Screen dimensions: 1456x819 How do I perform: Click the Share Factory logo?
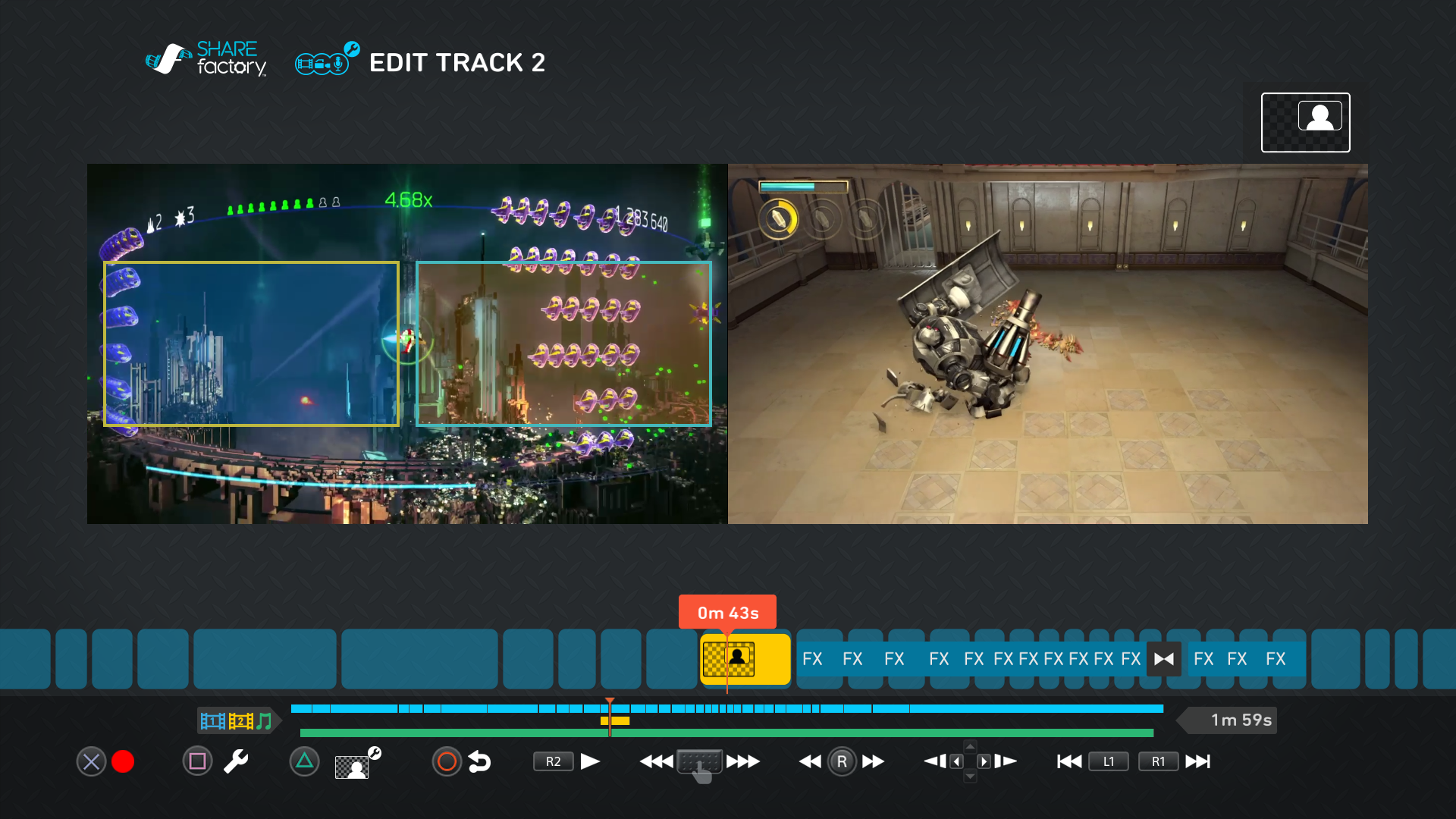[x=206, y=59]
